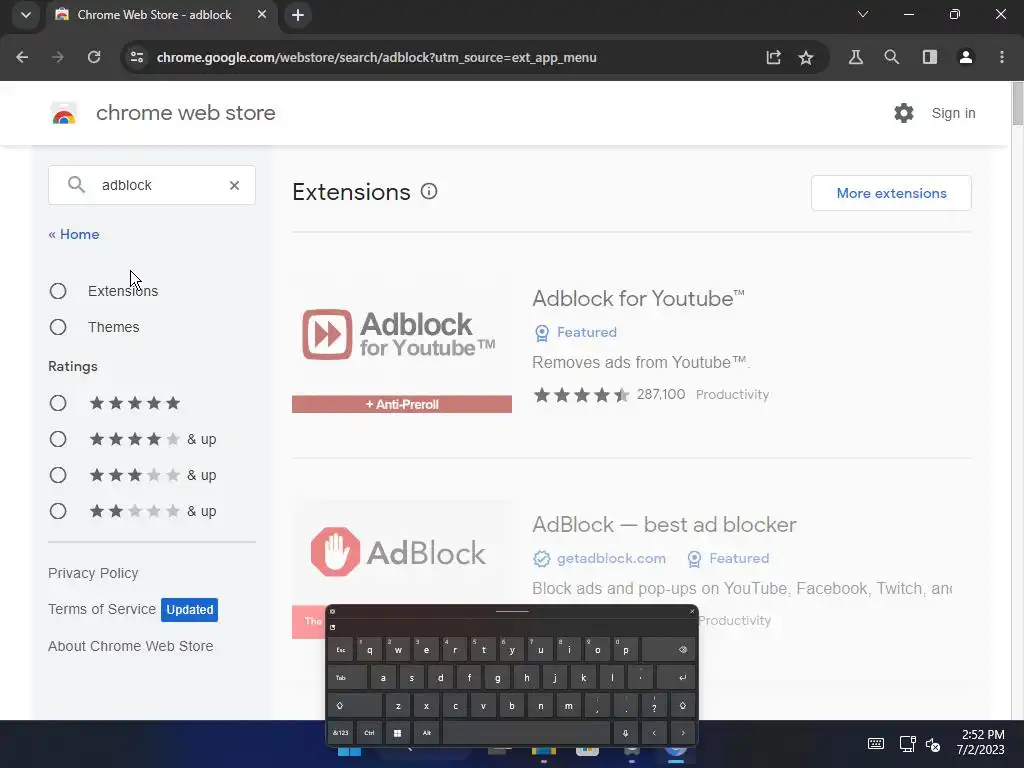The image size is (1024, 768).
Task: Bookmark this page with the star icon
Action: (806, 57)
